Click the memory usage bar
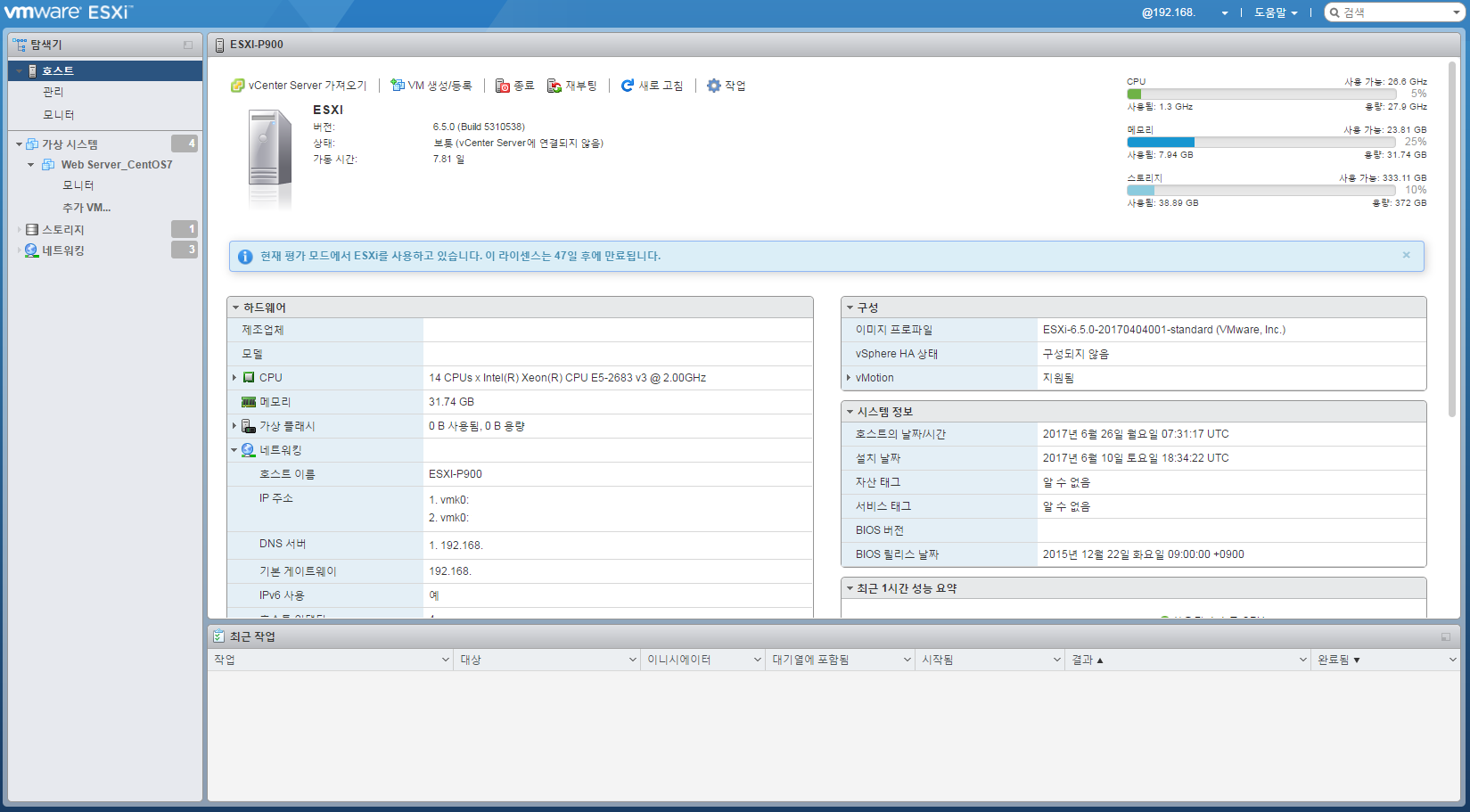 click(1261, 142)
